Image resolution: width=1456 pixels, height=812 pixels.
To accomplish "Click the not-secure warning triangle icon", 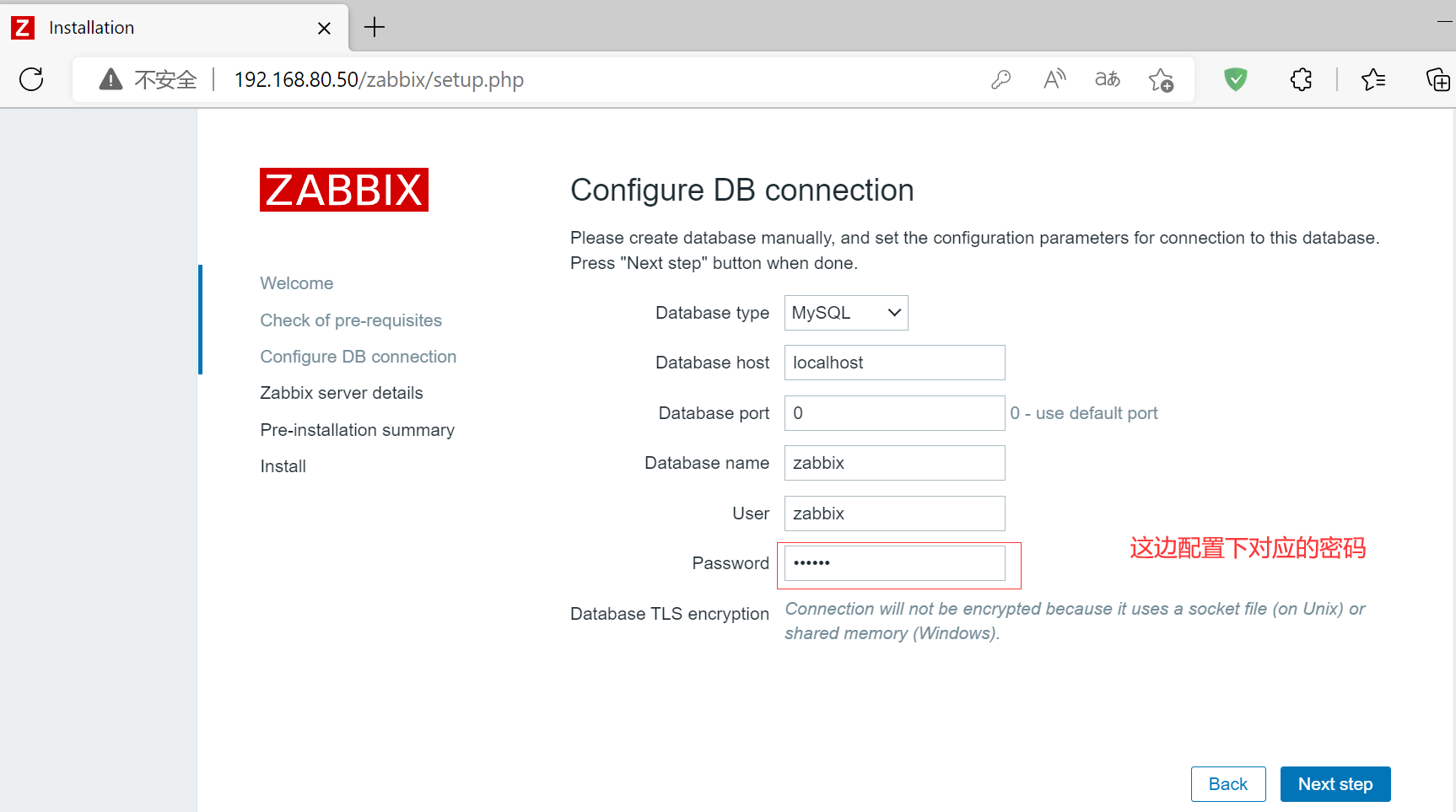I will pos(111,79).
